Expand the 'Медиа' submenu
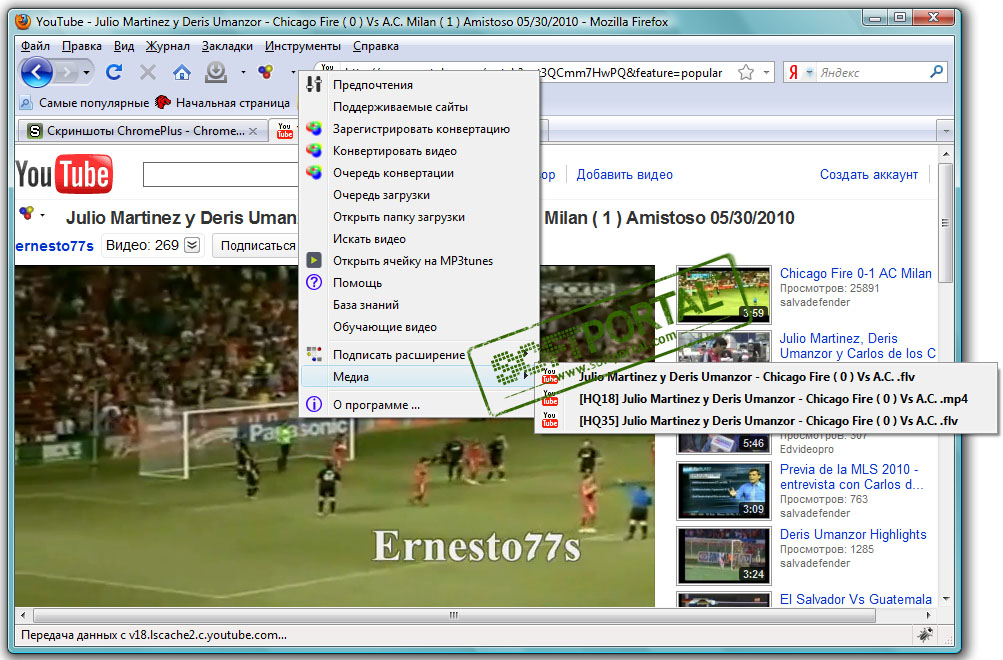Screen dimensions: 1003x660 coord(420,377)
